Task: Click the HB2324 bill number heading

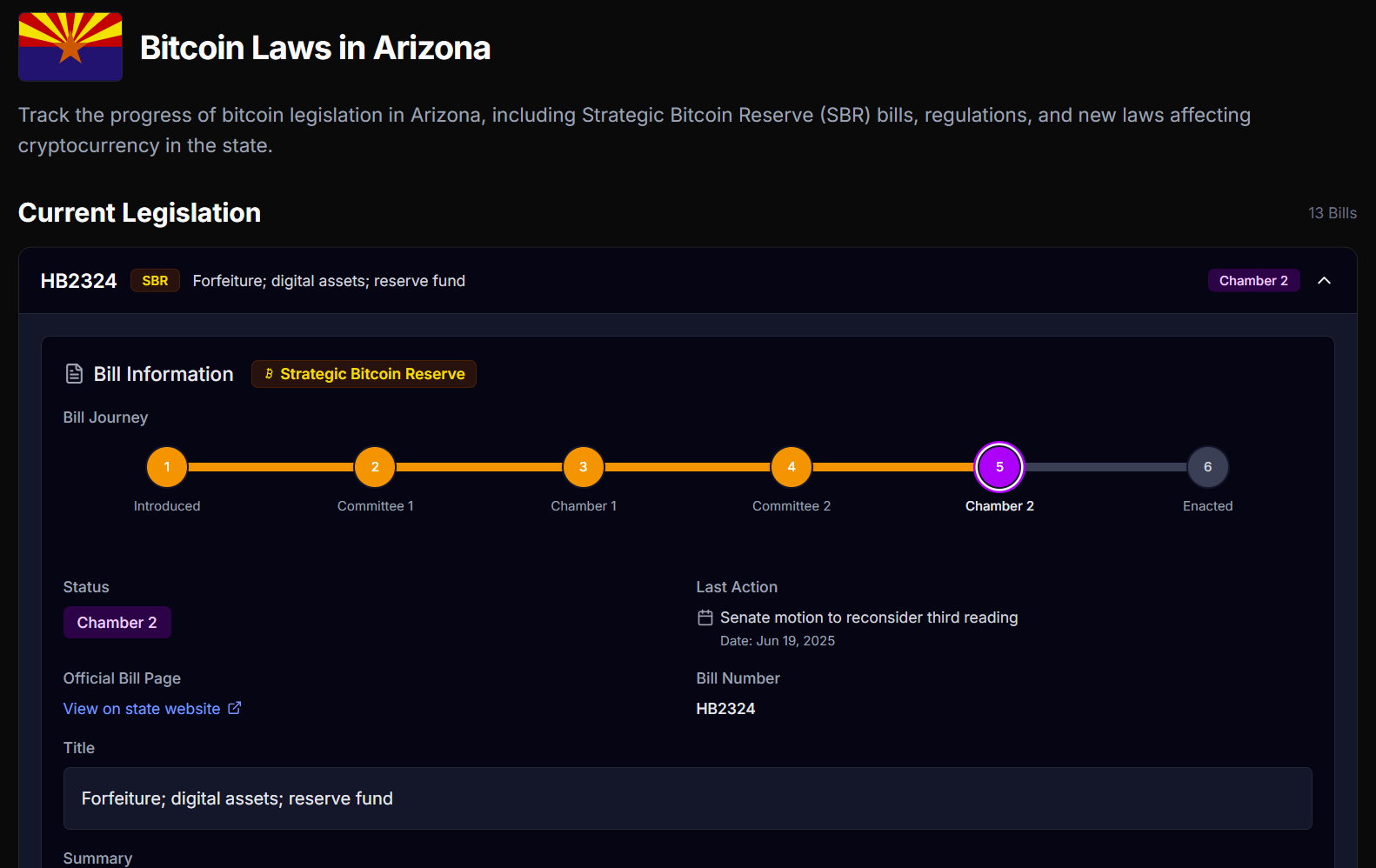Action: tap(78, 281)
